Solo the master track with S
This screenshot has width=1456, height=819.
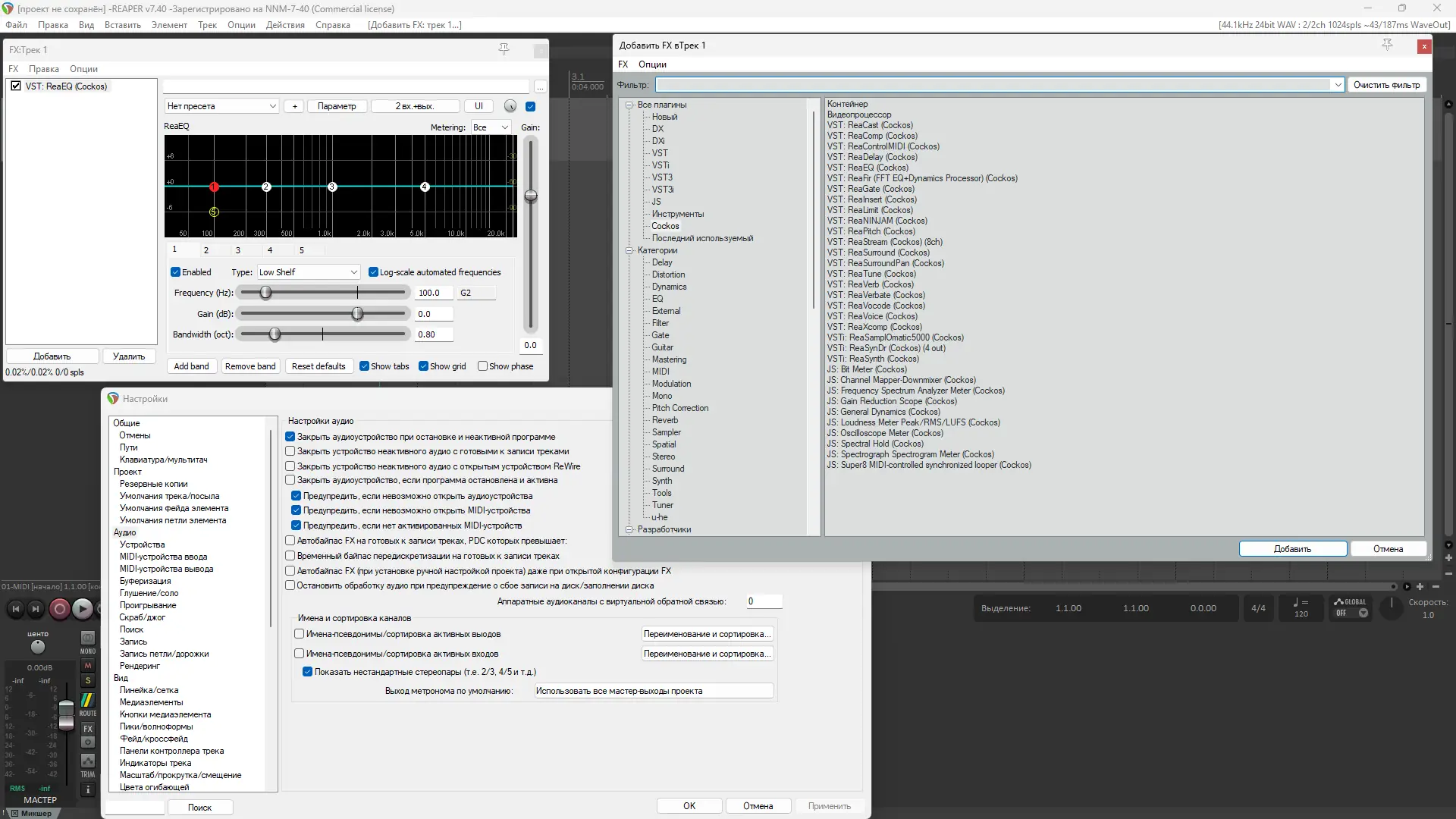[88, 680]
